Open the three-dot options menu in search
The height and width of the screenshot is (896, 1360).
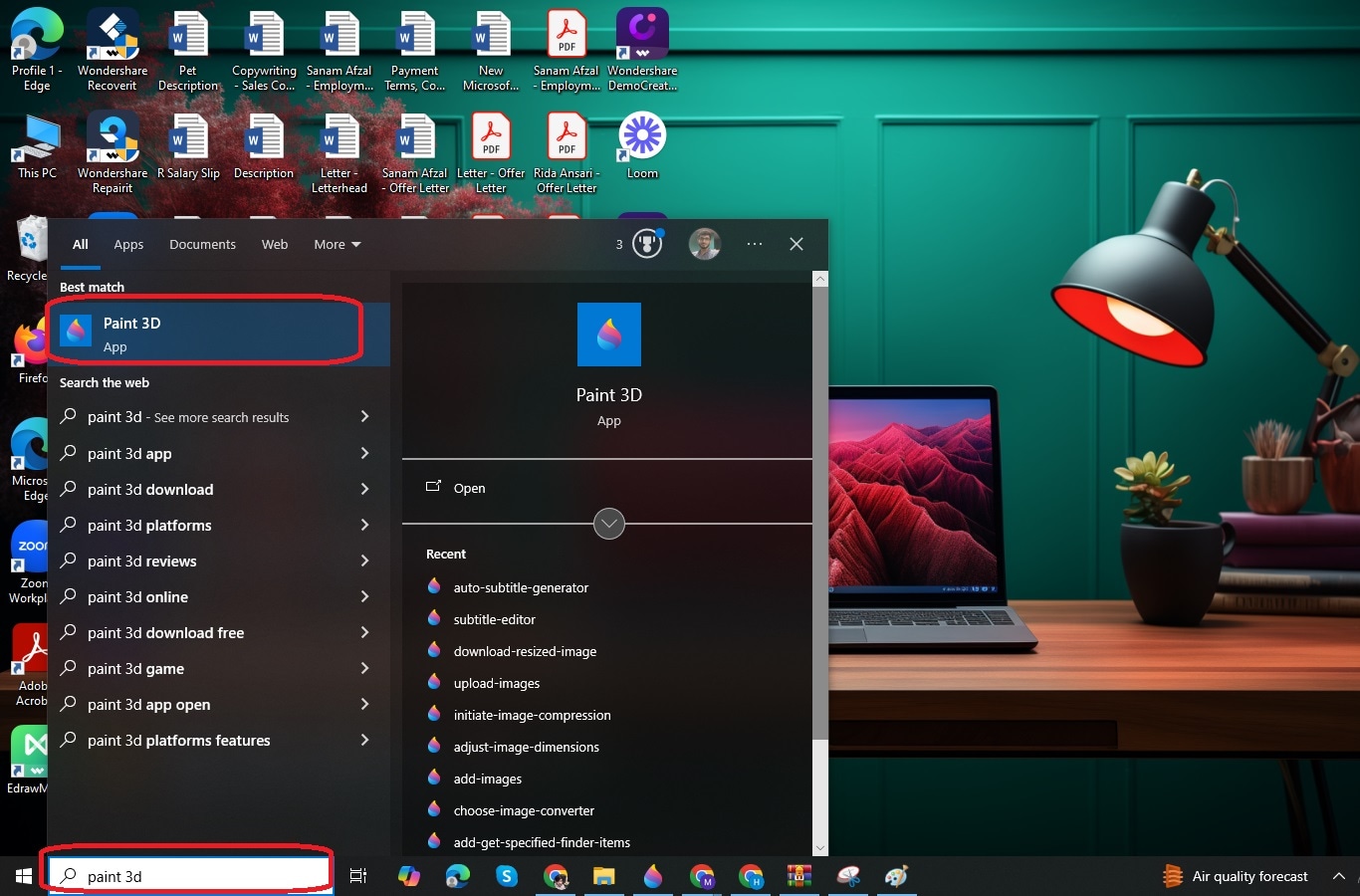755,244
